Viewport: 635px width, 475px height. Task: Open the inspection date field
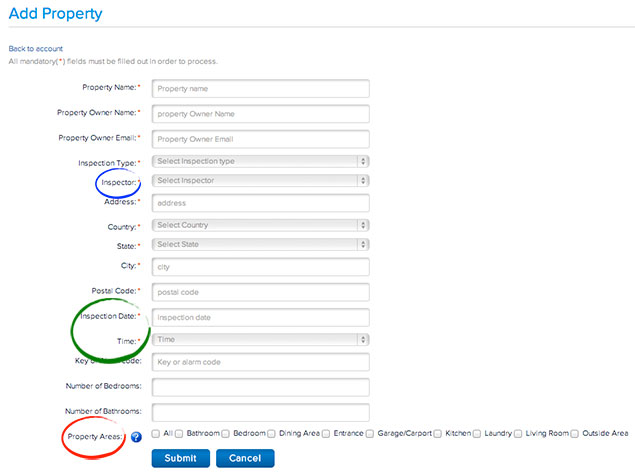260,317
